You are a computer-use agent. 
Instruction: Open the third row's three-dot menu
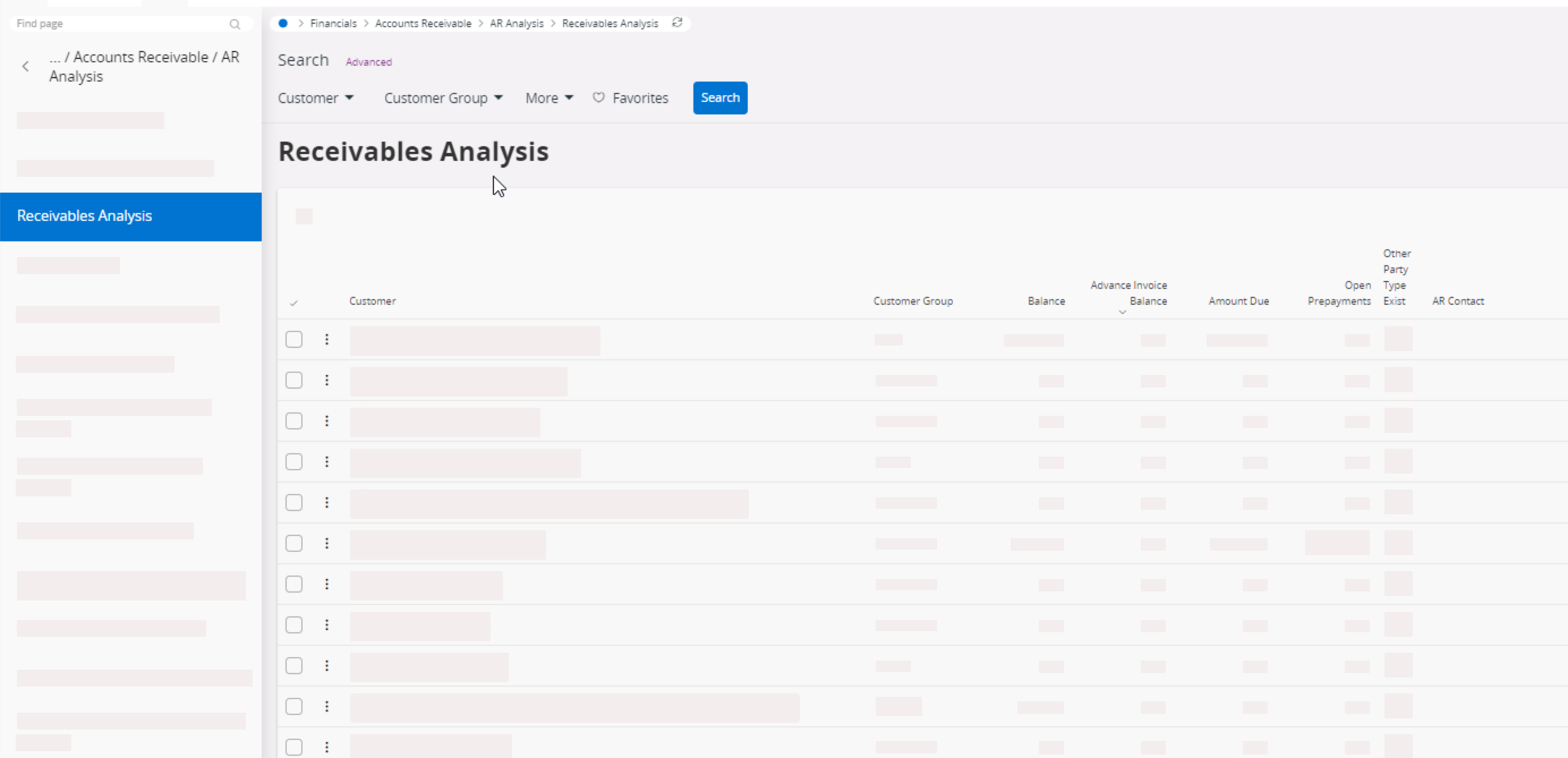tap(327, 421)
